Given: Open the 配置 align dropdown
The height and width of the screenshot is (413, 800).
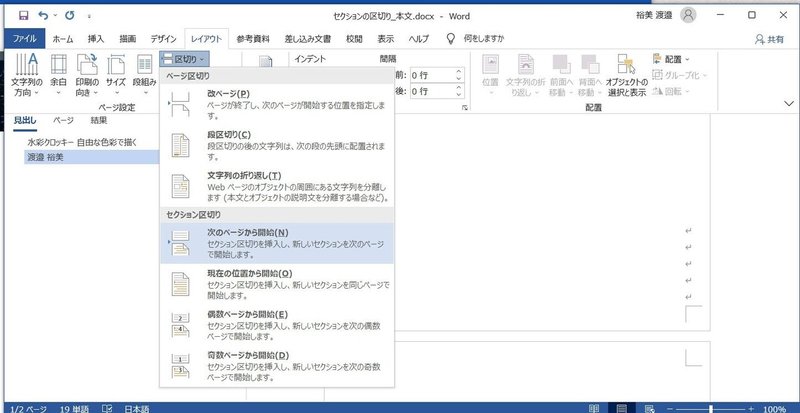Looking at the screenshot, I should click(x=671, y=59).
